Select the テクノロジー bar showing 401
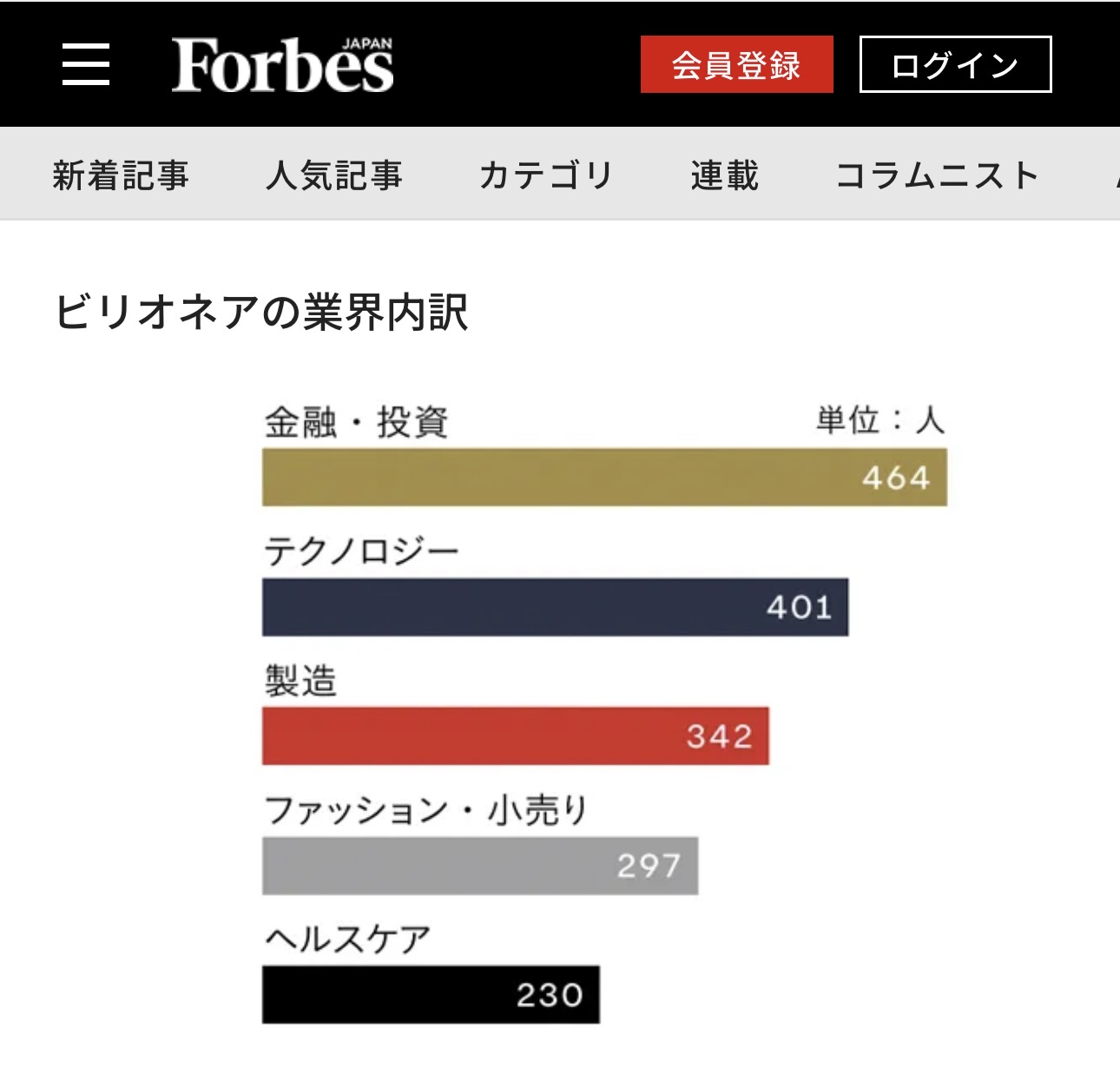This screenshot has width=1120, height=1075. (x=556, y=607)
